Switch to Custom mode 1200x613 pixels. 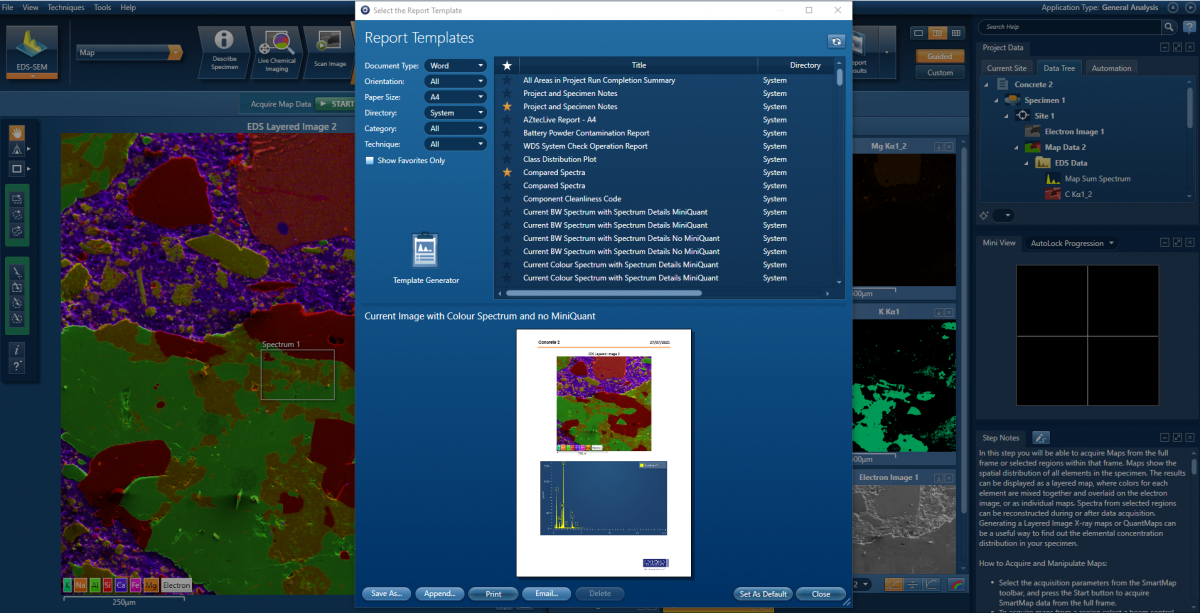[938, 71]
